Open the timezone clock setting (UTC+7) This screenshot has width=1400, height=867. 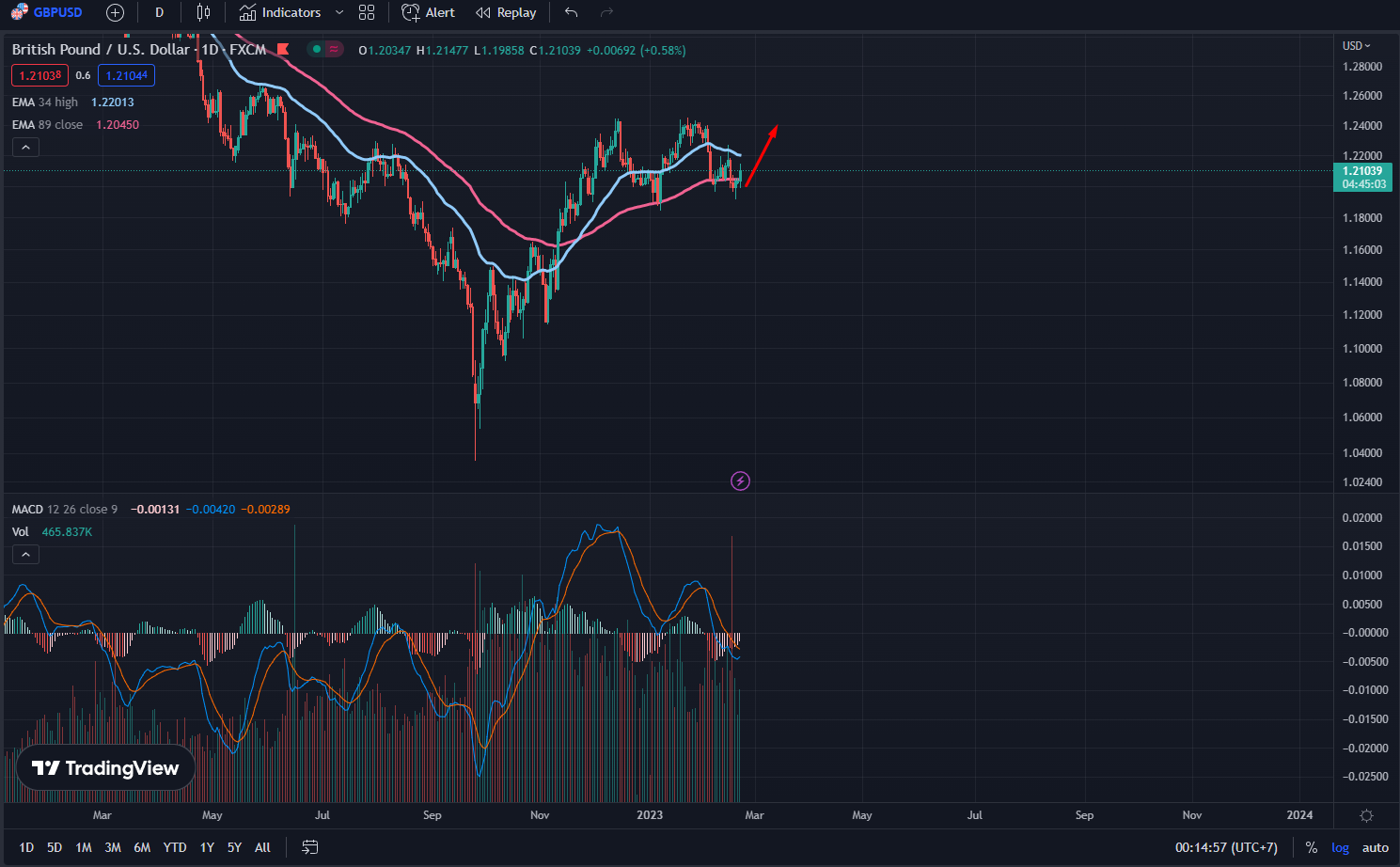coord(1226,847)
